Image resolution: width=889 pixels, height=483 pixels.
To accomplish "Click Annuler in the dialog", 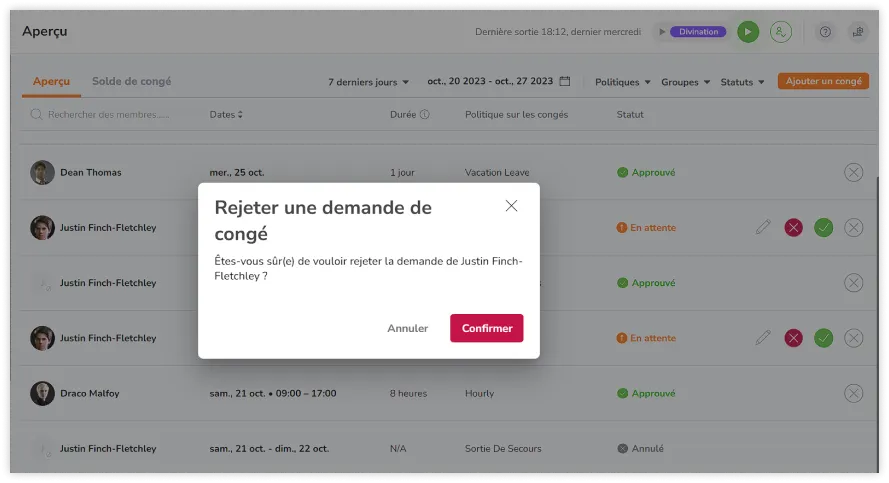I will pos(407,328).
